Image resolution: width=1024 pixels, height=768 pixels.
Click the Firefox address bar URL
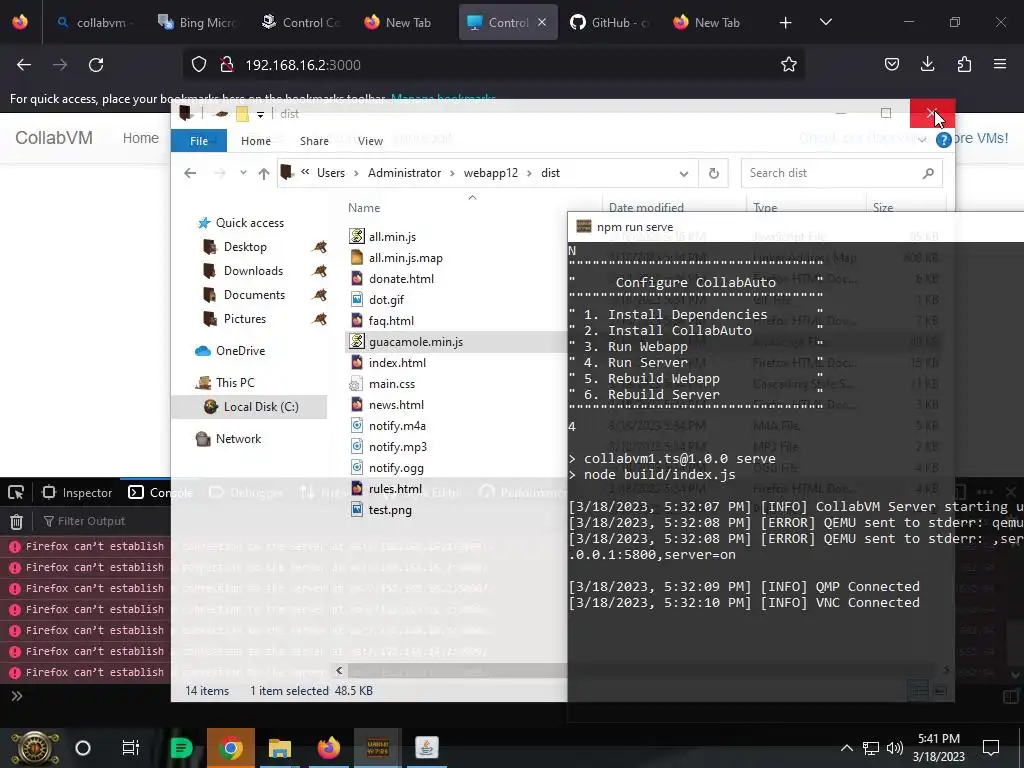(303, 65)
